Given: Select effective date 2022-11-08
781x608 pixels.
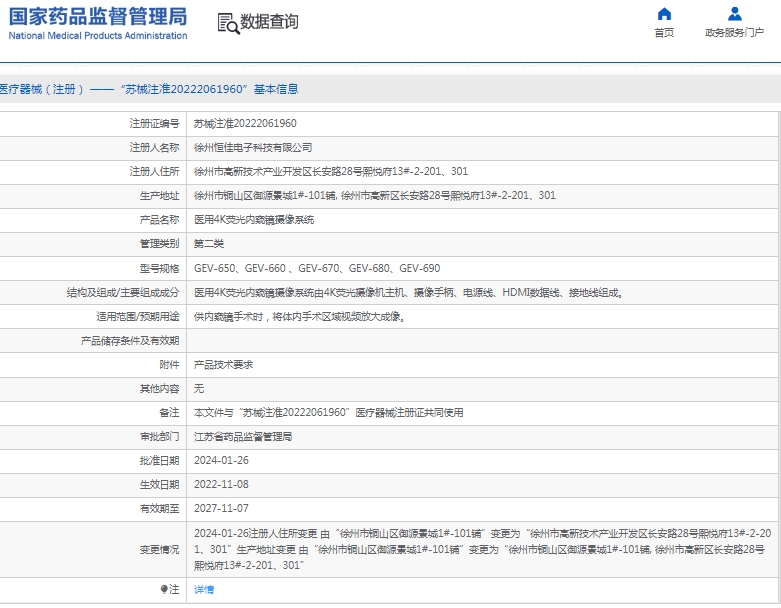Looking at the screenshot, I should tap(221, 484).
